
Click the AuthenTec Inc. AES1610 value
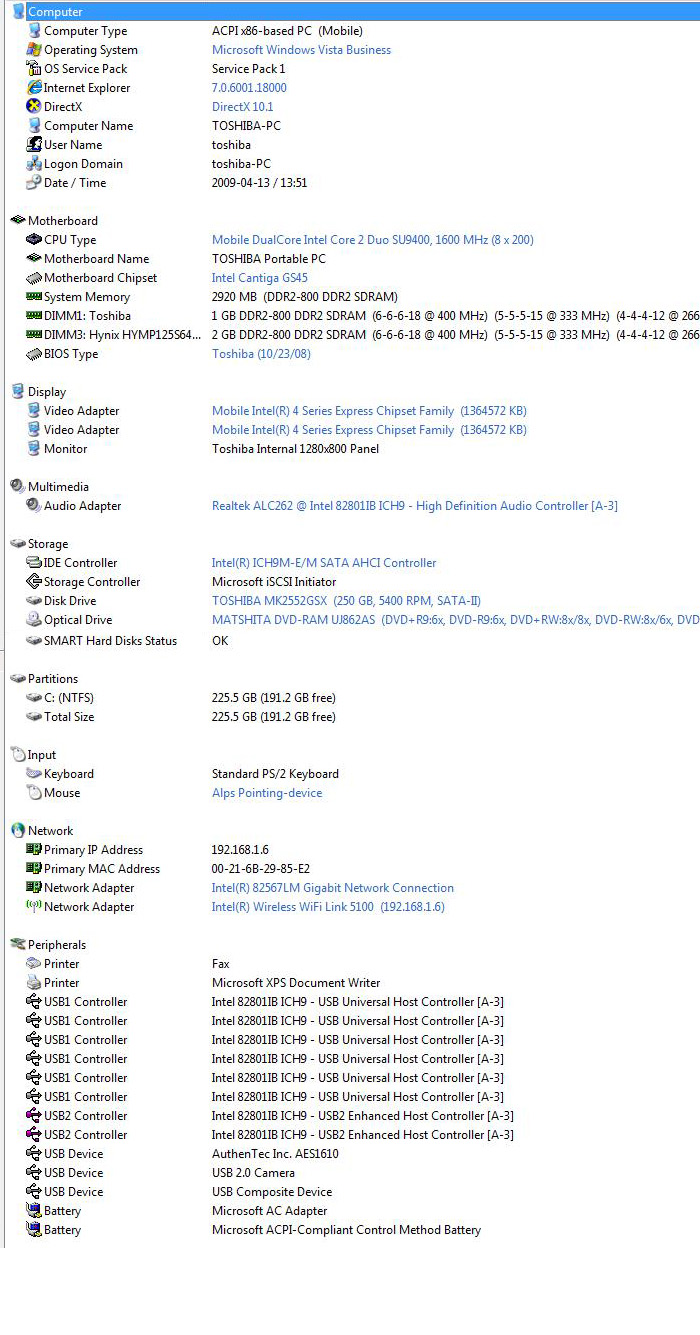point(275,1154)
